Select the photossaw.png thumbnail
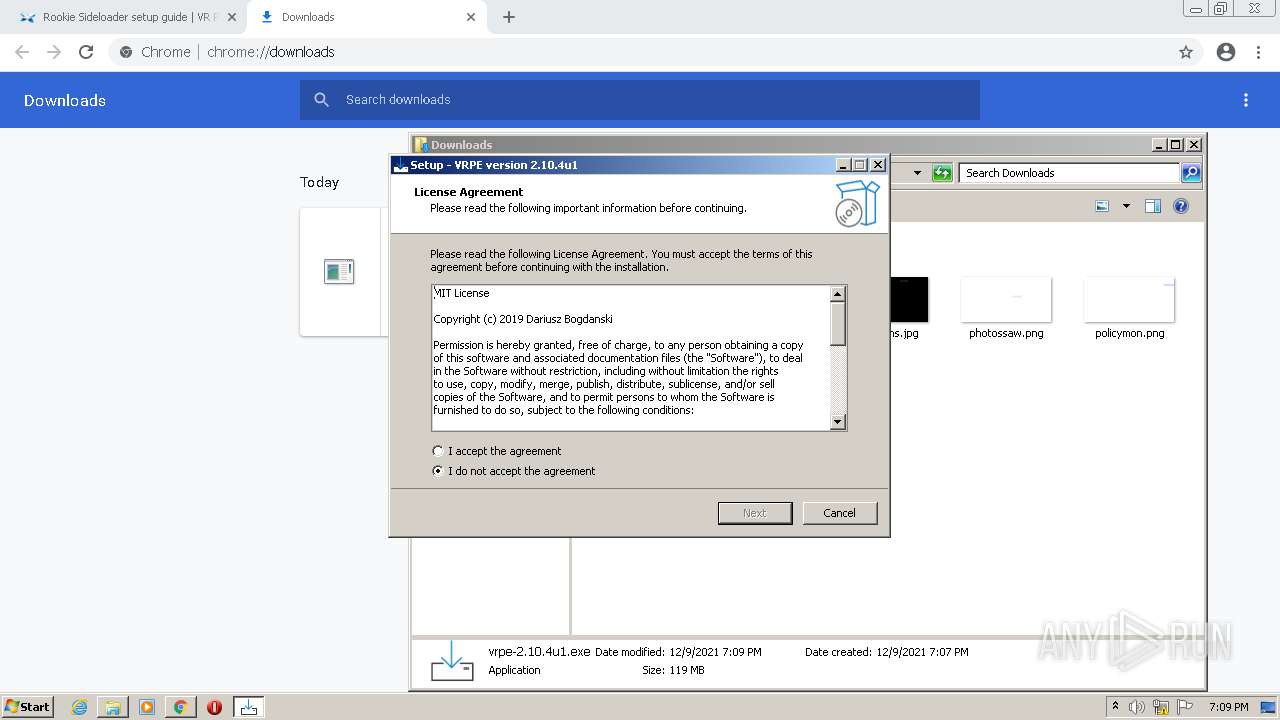Image resolution: width=1280 pixels, height=720 pixels. pyautogui.click(x=1006, y=299)
